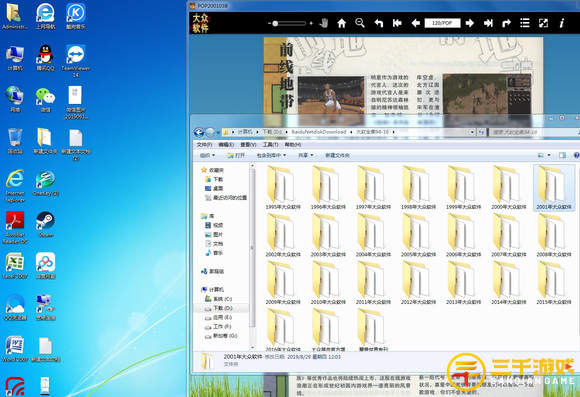Select the 2001年大众软件 folder
The width and height of the screenshot is (580, 397).
coord(554,188)
